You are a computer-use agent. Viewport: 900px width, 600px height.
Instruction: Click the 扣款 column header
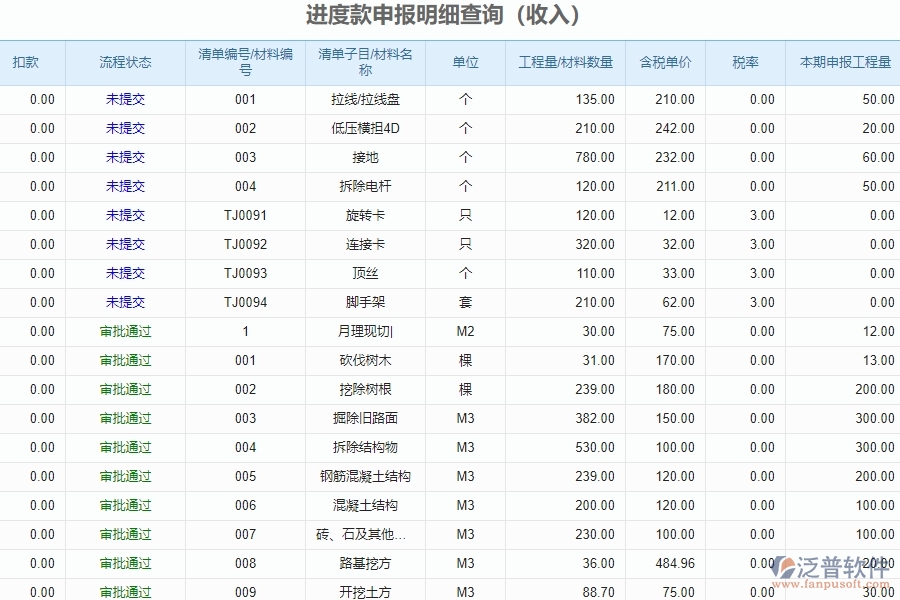30,62
